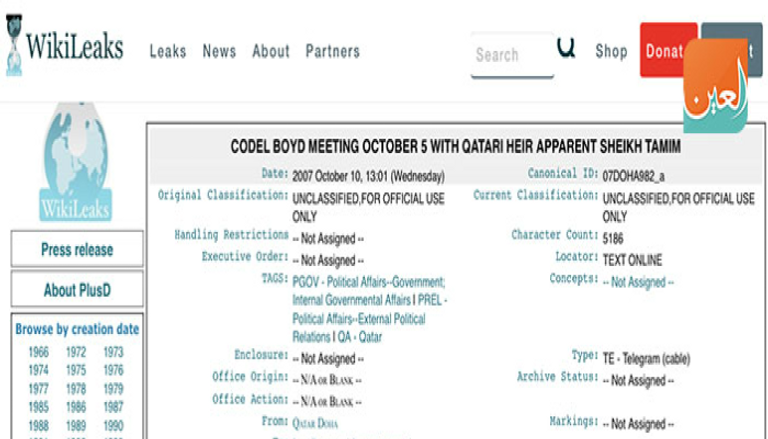Click the Qatar Doha origin link

pyautogui.click(x=318, y=422)
